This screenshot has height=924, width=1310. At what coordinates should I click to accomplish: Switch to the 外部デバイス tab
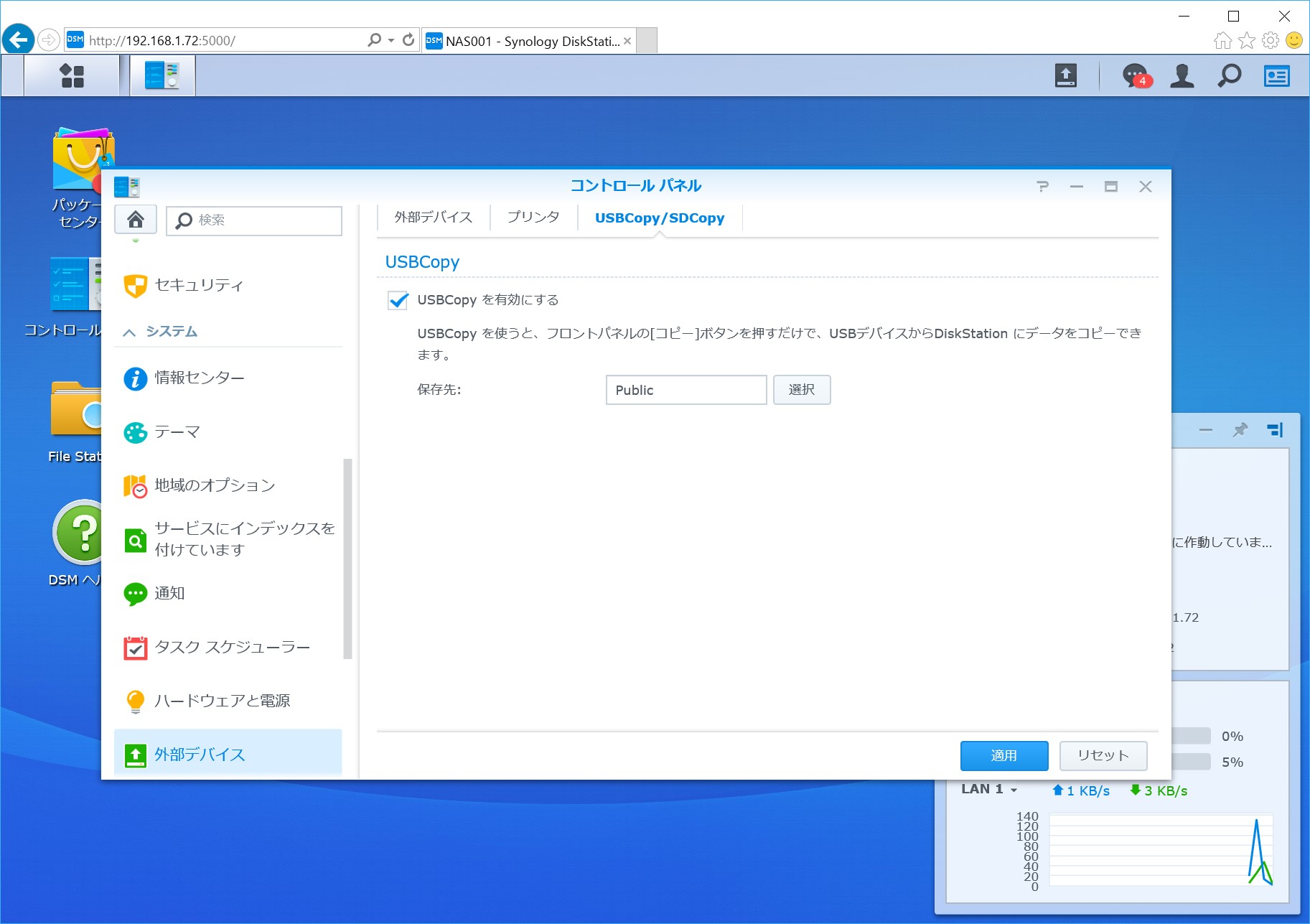pyautogui.click(x=431, y=216)
